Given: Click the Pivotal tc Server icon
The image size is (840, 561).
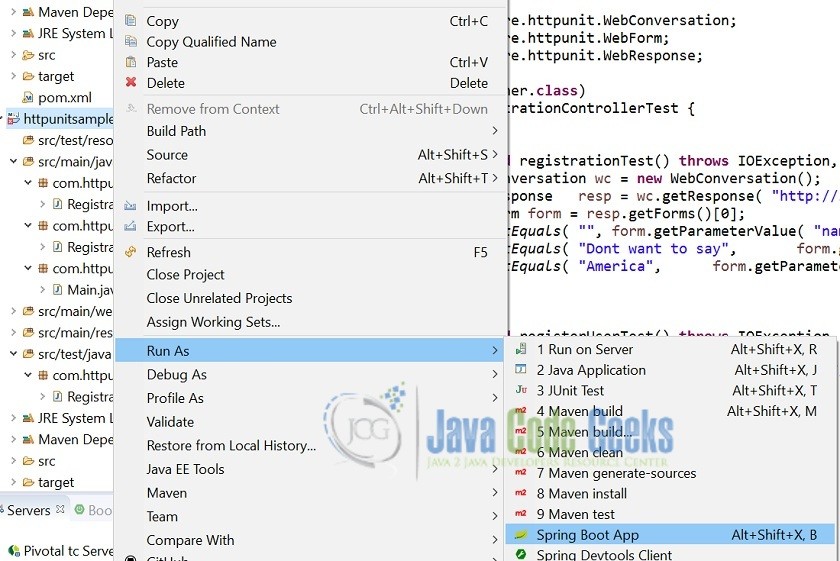Looking at the screenshot, I should pyautogui.click(x=14, y=550).
